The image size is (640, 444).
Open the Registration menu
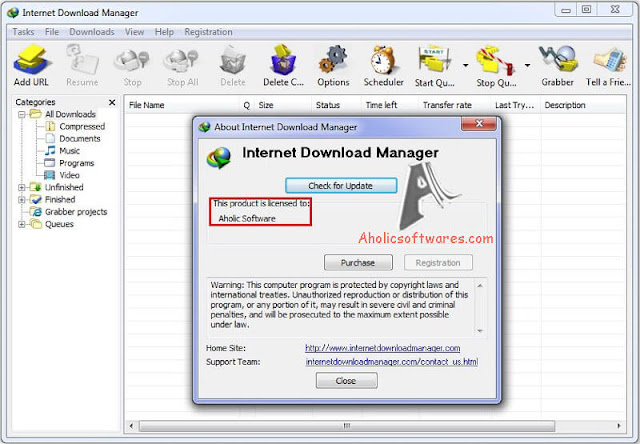(x=208, y=32)
